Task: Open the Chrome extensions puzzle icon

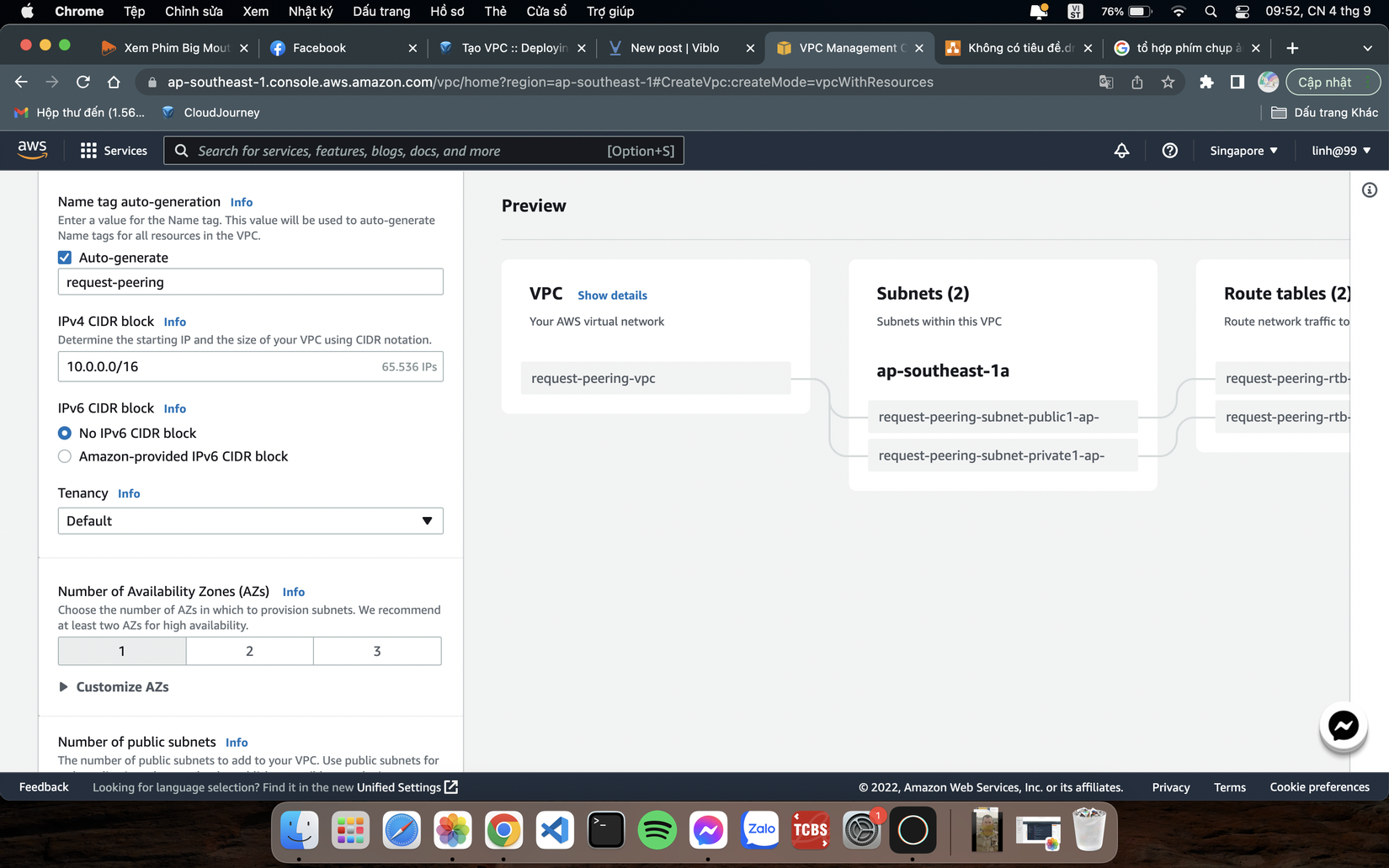Action: (x=1206, y=82)
